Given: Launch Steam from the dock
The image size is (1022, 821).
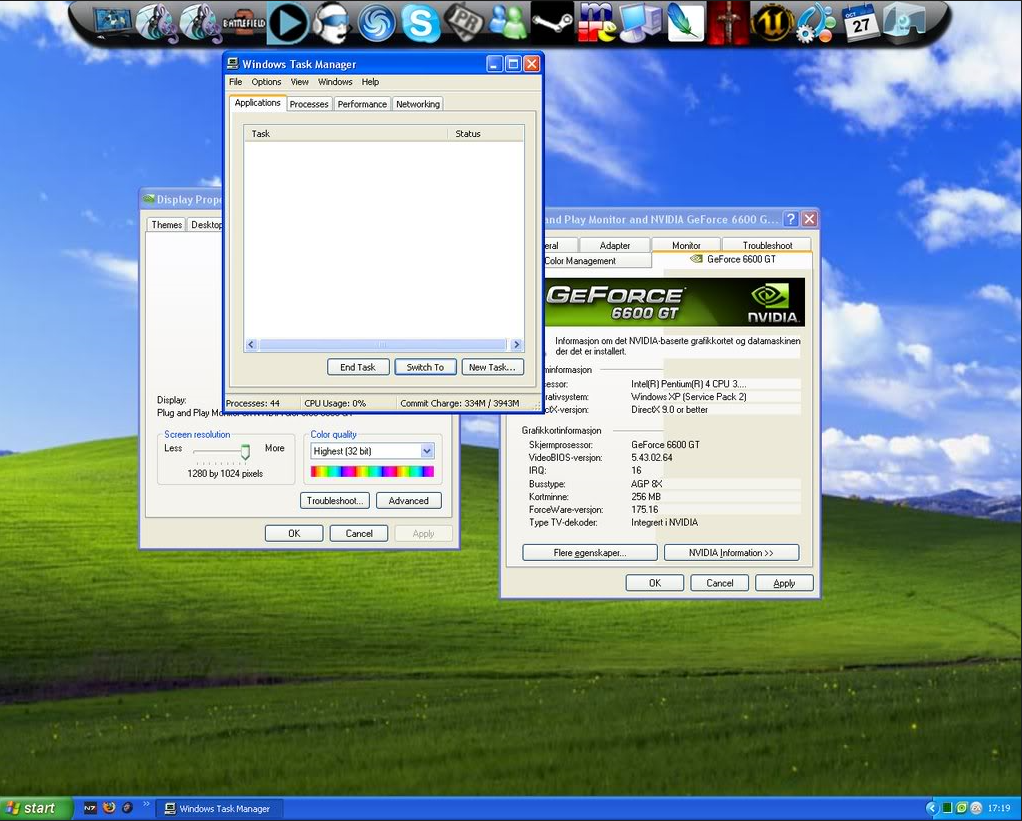Looking at the screenshot, I should coord(552,23).
